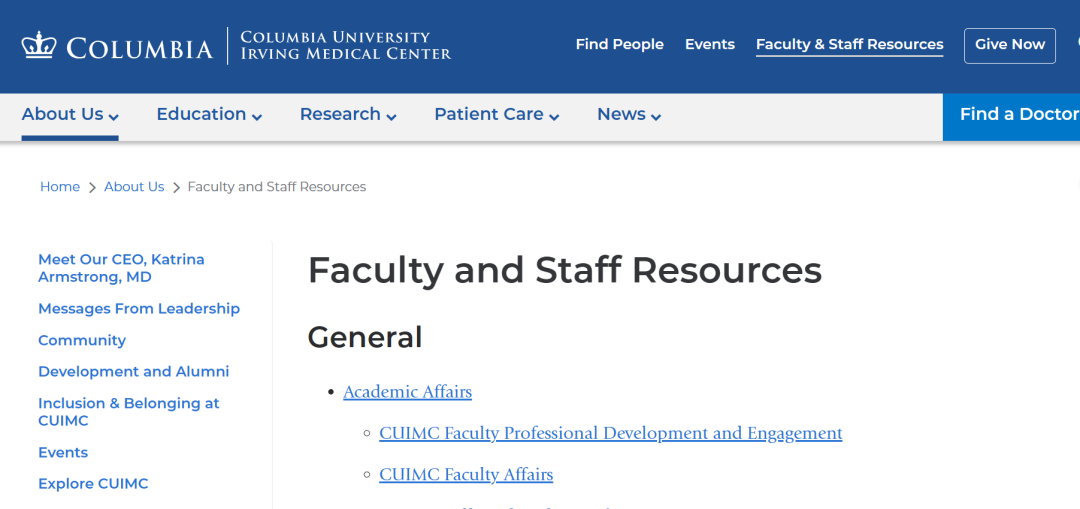The width and height of the screenshot is (1080, 509).
Task: Open CUIMC Faculty Professional Development and Engagement
Action: click(611, 433)
